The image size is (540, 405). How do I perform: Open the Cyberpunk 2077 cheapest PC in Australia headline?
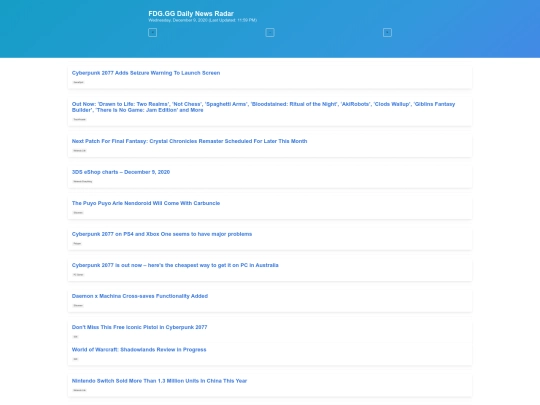point(175,265)
